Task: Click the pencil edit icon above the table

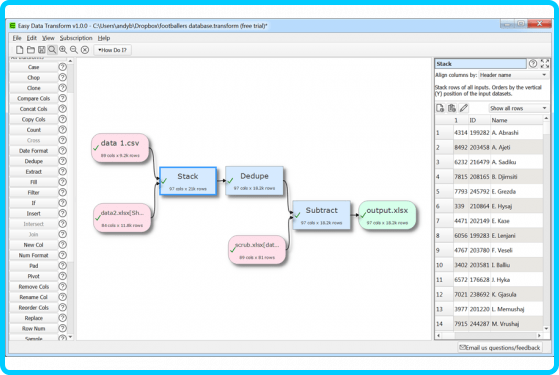Action: (463, 108)
